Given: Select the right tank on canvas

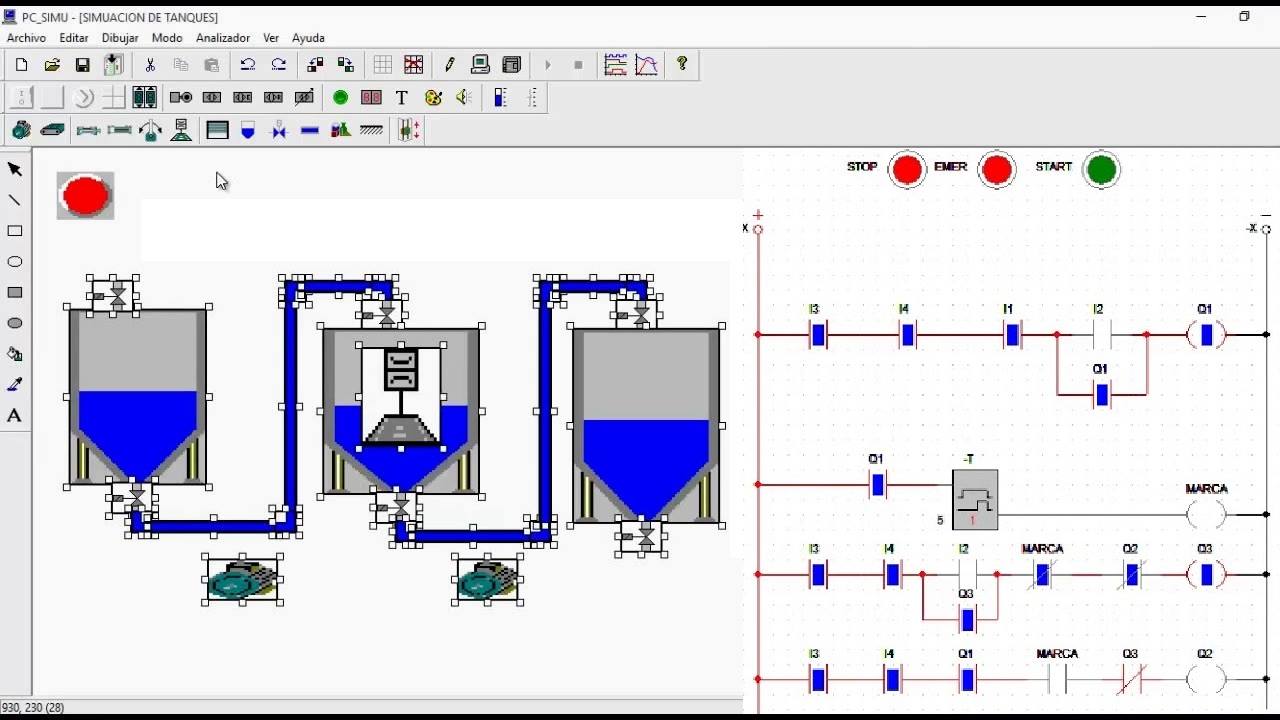Looking at the screenshot, I should coord(647,424).
